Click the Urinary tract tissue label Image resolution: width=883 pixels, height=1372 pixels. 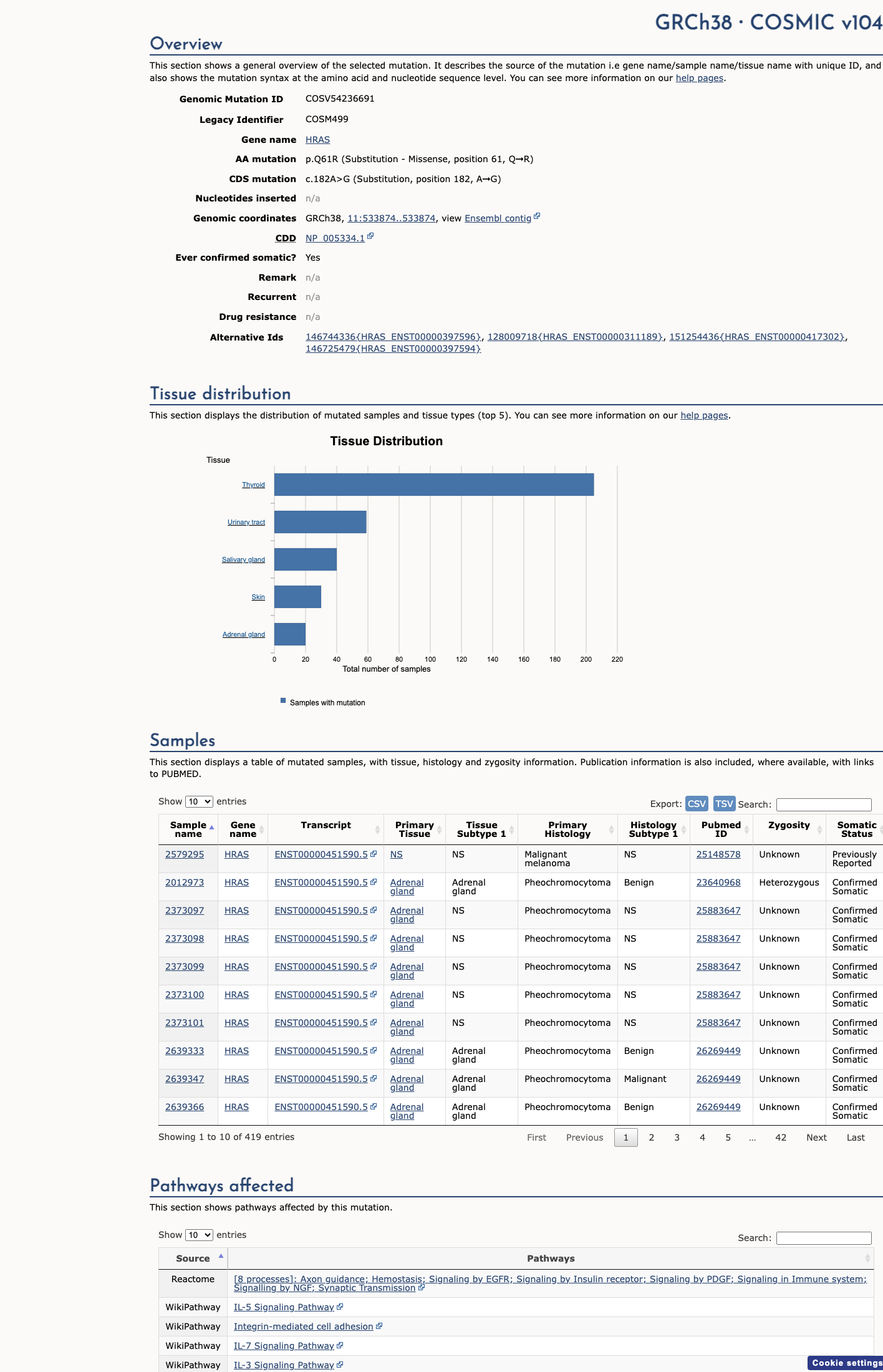pyautogui.click(x=246, y=522)
